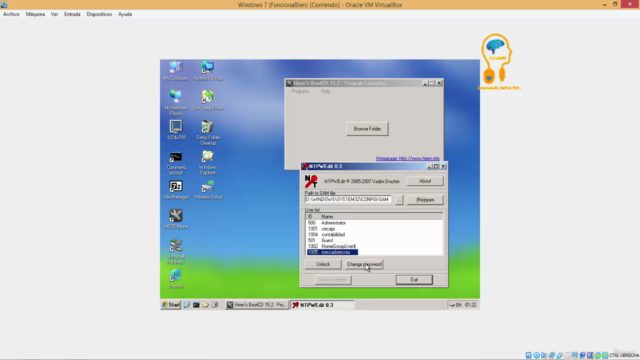Click the internet quick launch icon in taskbar
Screen dimensions: 640x360
coord(187,305)
